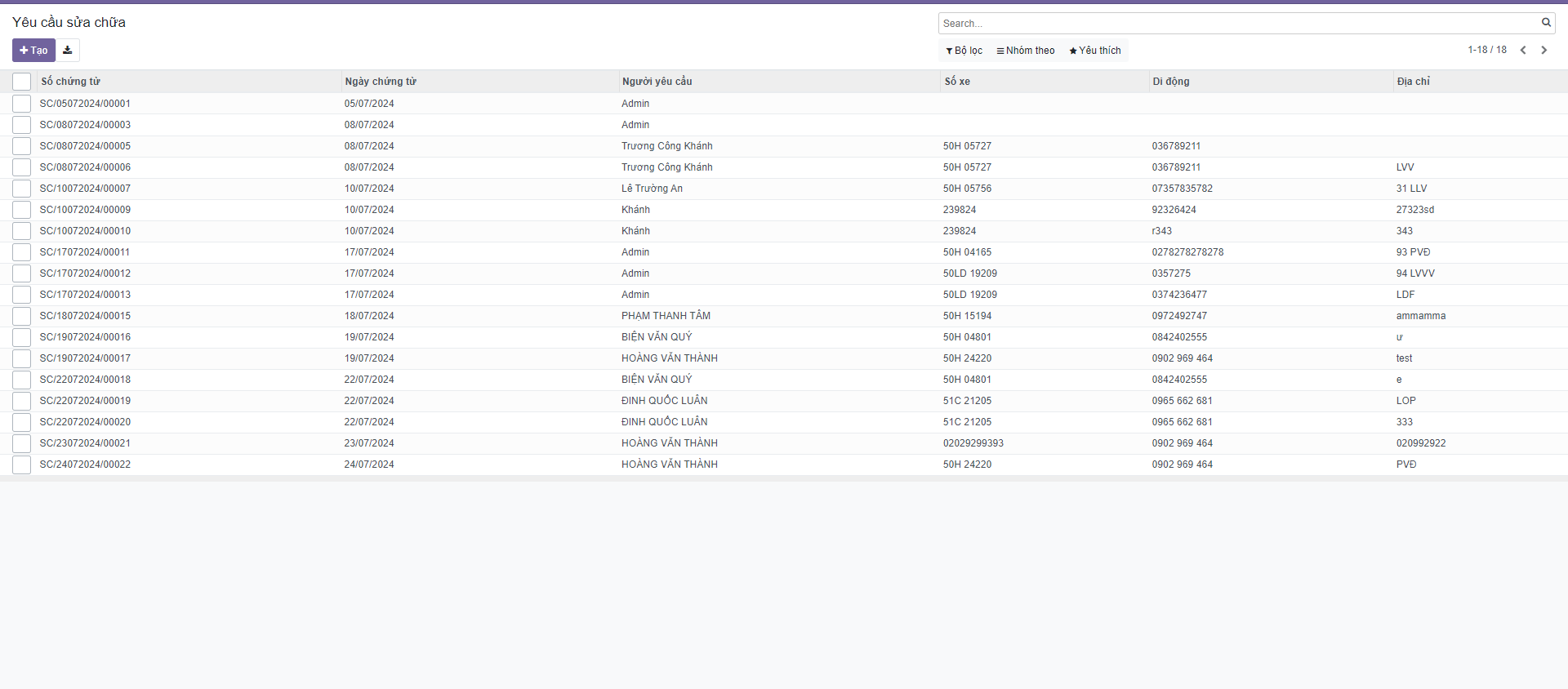Sort by Số chứng từ column header
This screenshot has width=1568, height=689.
coord(71,82)
